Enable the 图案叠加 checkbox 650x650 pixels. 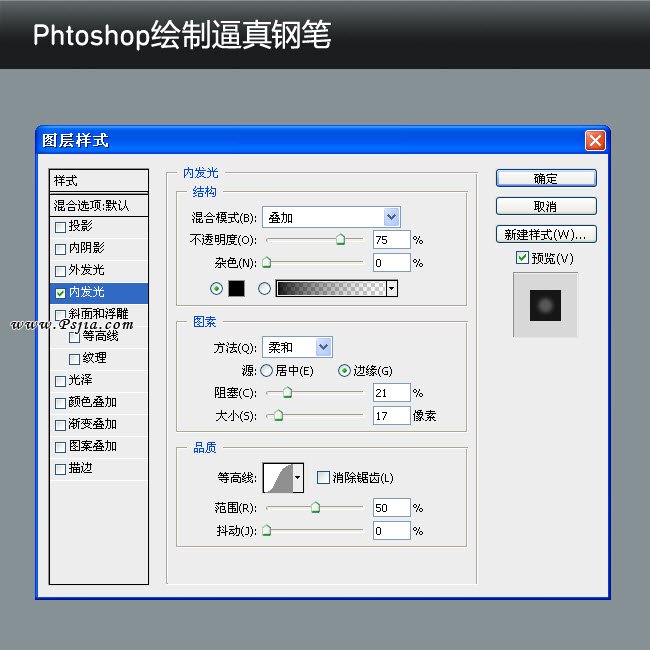(61, 447)
